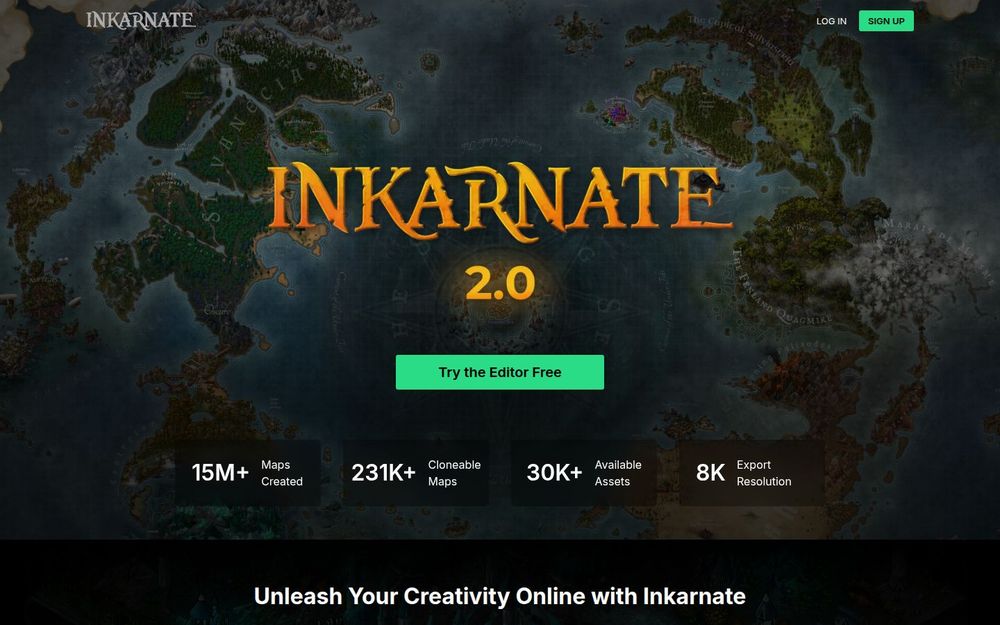Click the purple city island on the map
Screen dimensions: 1000x625
click(x=617, y=113)
